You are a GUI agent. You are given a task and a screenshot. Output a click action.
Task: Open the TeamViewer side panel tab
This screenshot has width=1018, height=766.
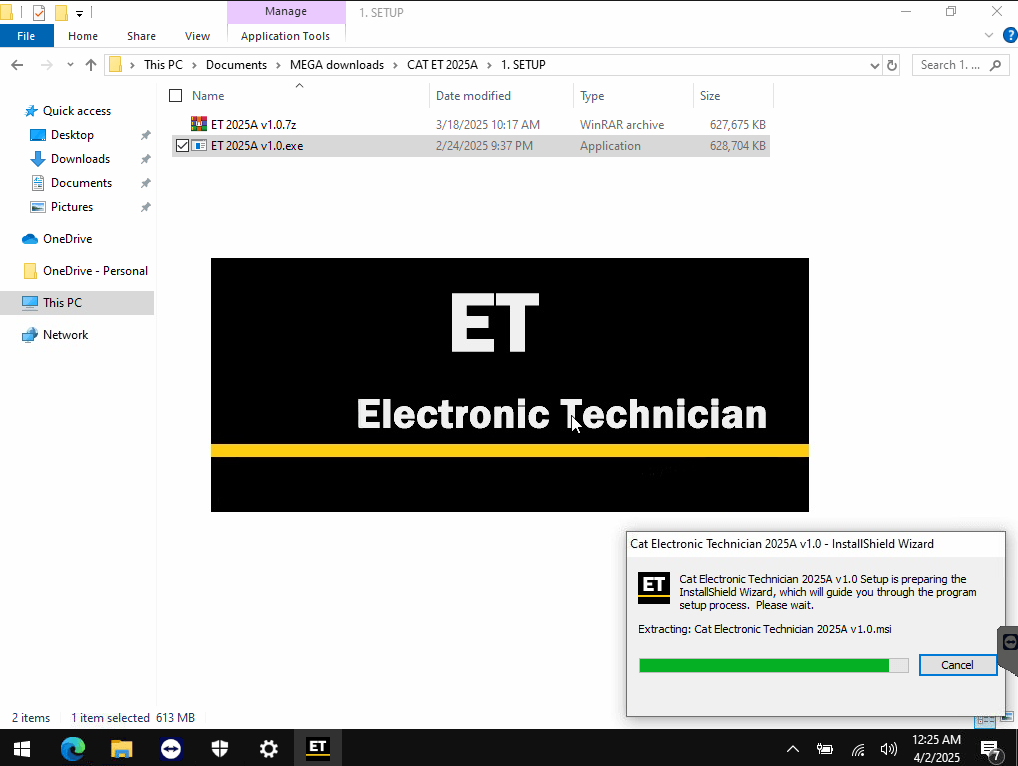coord(1009,643)
